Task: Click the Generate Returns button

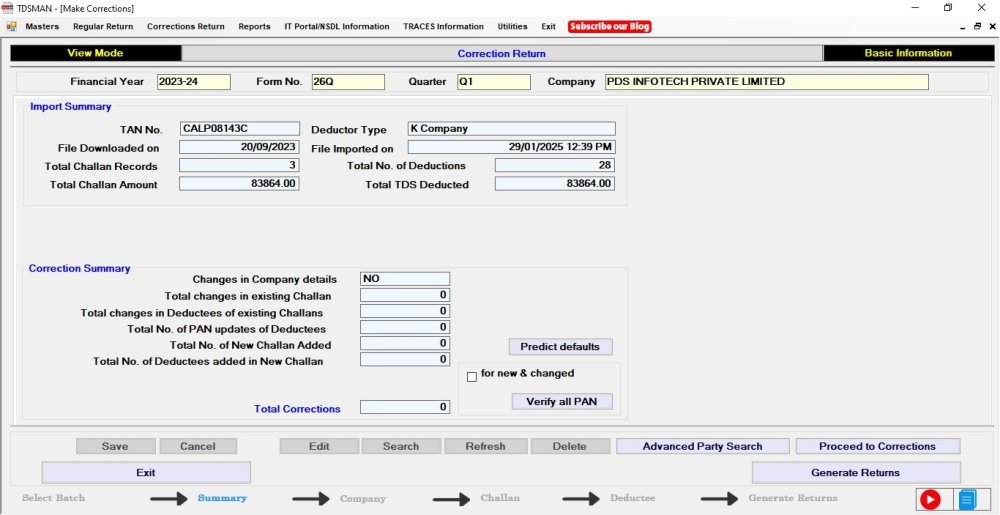Action: point(855,473)
